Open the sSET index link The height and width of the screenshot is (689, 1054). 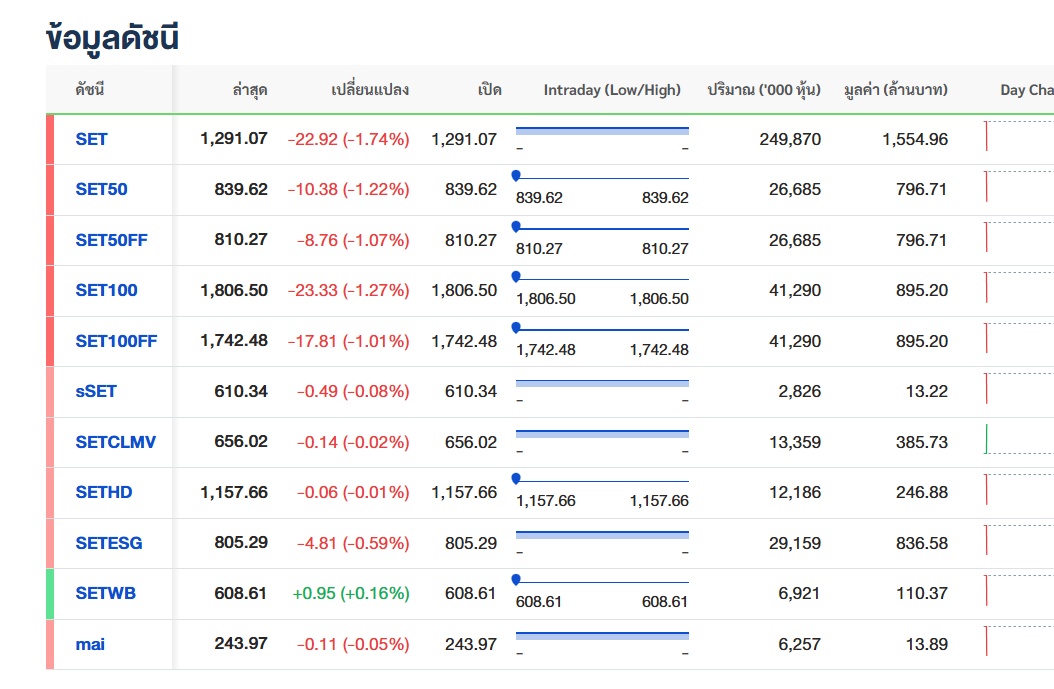[x=96, y=391]
